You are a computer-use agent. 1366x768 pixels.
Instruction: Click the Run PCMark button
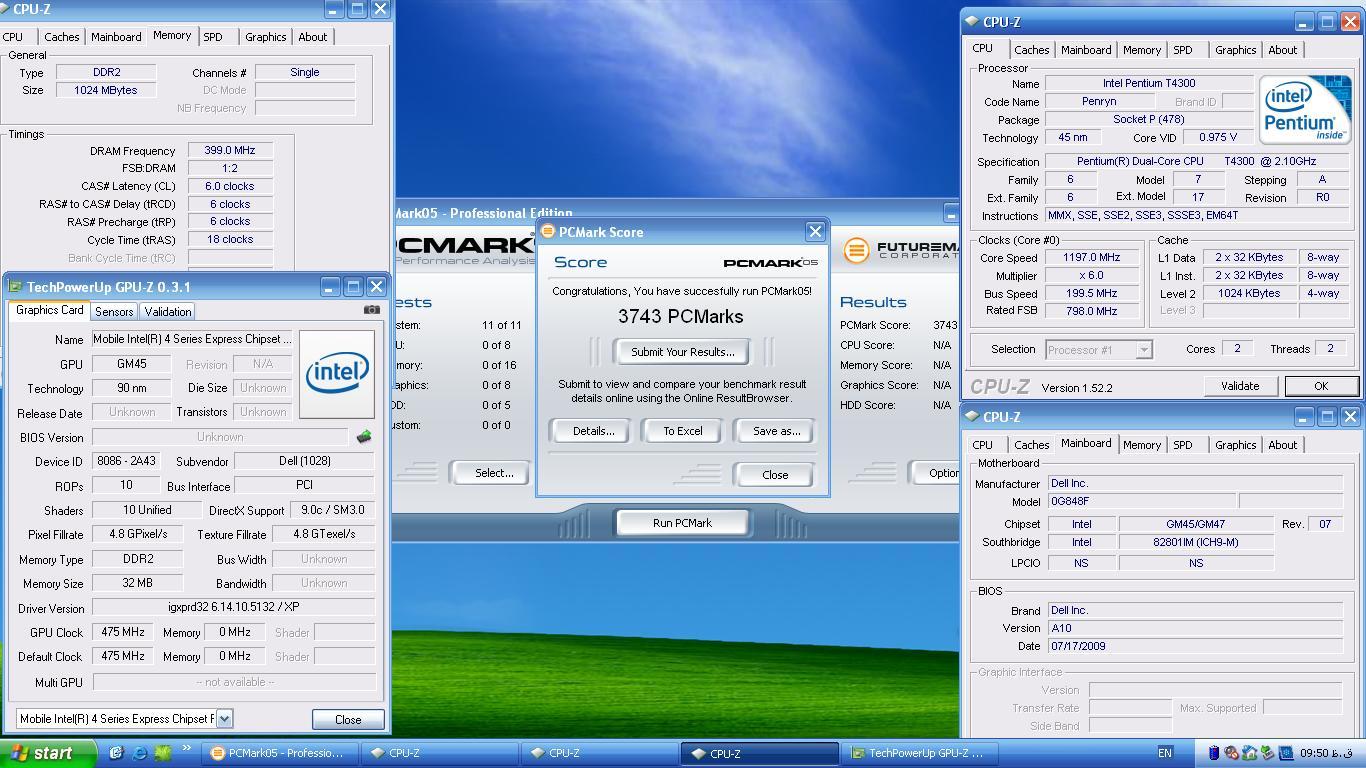[x=682, y=523]
